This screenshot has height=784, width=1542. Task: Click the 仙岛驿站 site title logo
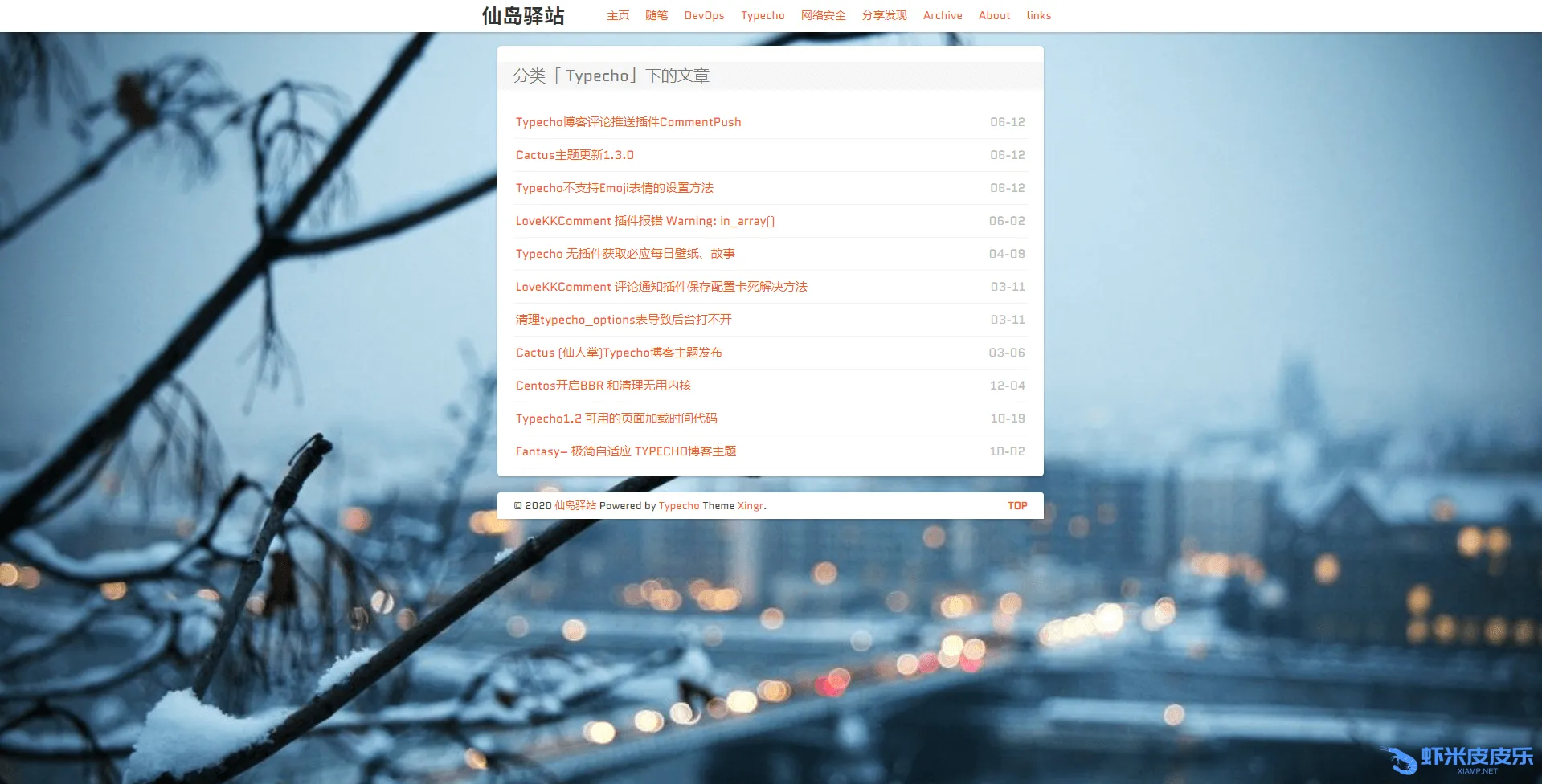coord(523,16)
